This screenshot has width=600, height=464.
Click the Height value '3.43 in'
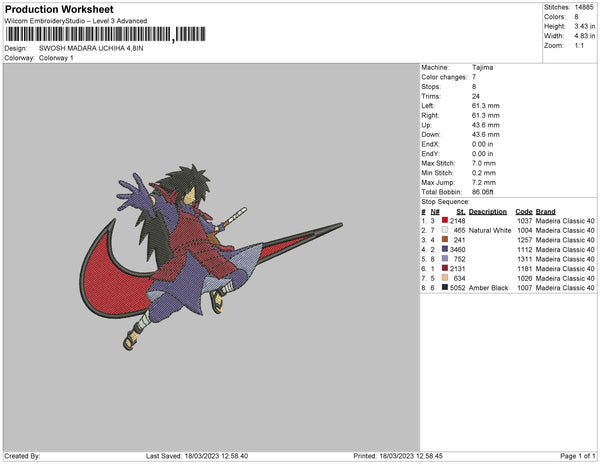[x=585, y=26]
